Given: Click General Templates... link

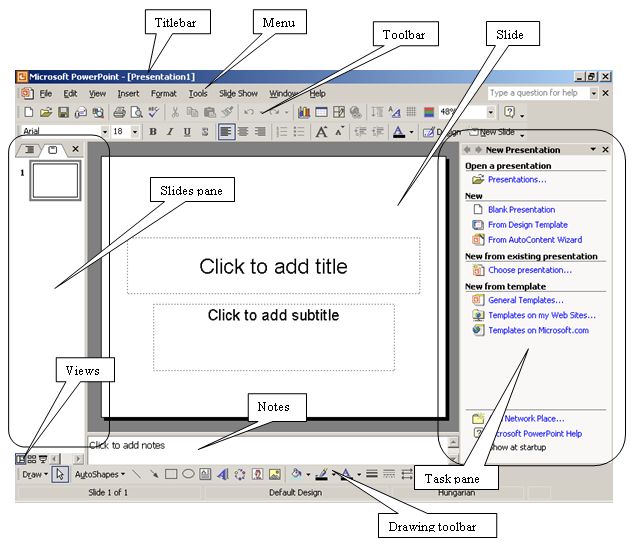Looking at the screenshot, I should pos(526,300).
